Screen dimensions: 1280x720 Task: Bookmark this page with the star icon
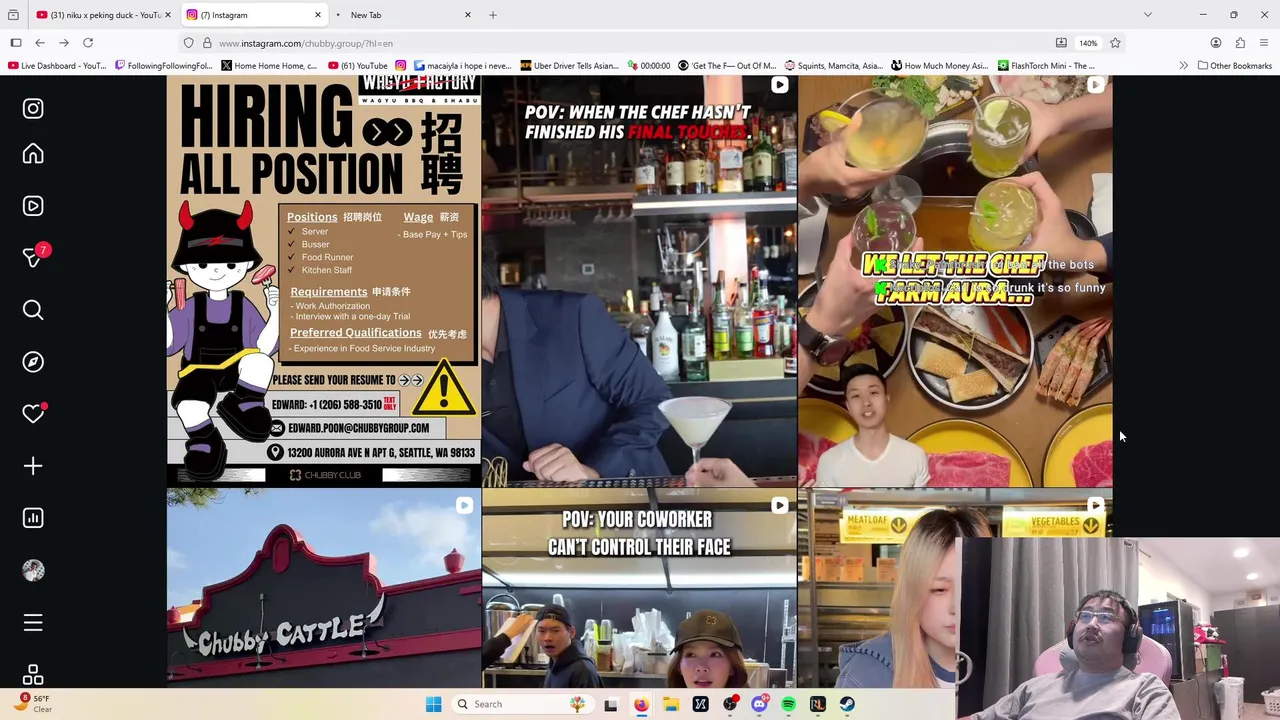(x=1115, y=43)
